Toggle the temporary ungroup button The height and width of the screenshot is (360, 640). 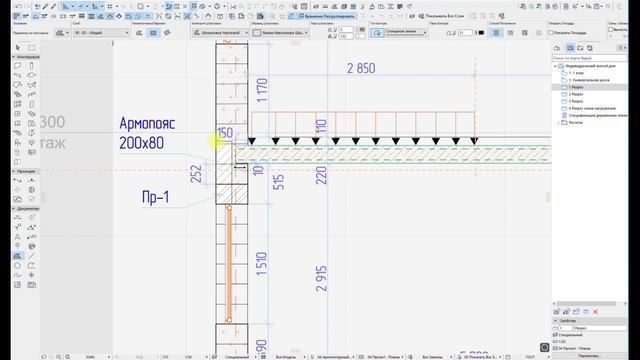[327, 16]
